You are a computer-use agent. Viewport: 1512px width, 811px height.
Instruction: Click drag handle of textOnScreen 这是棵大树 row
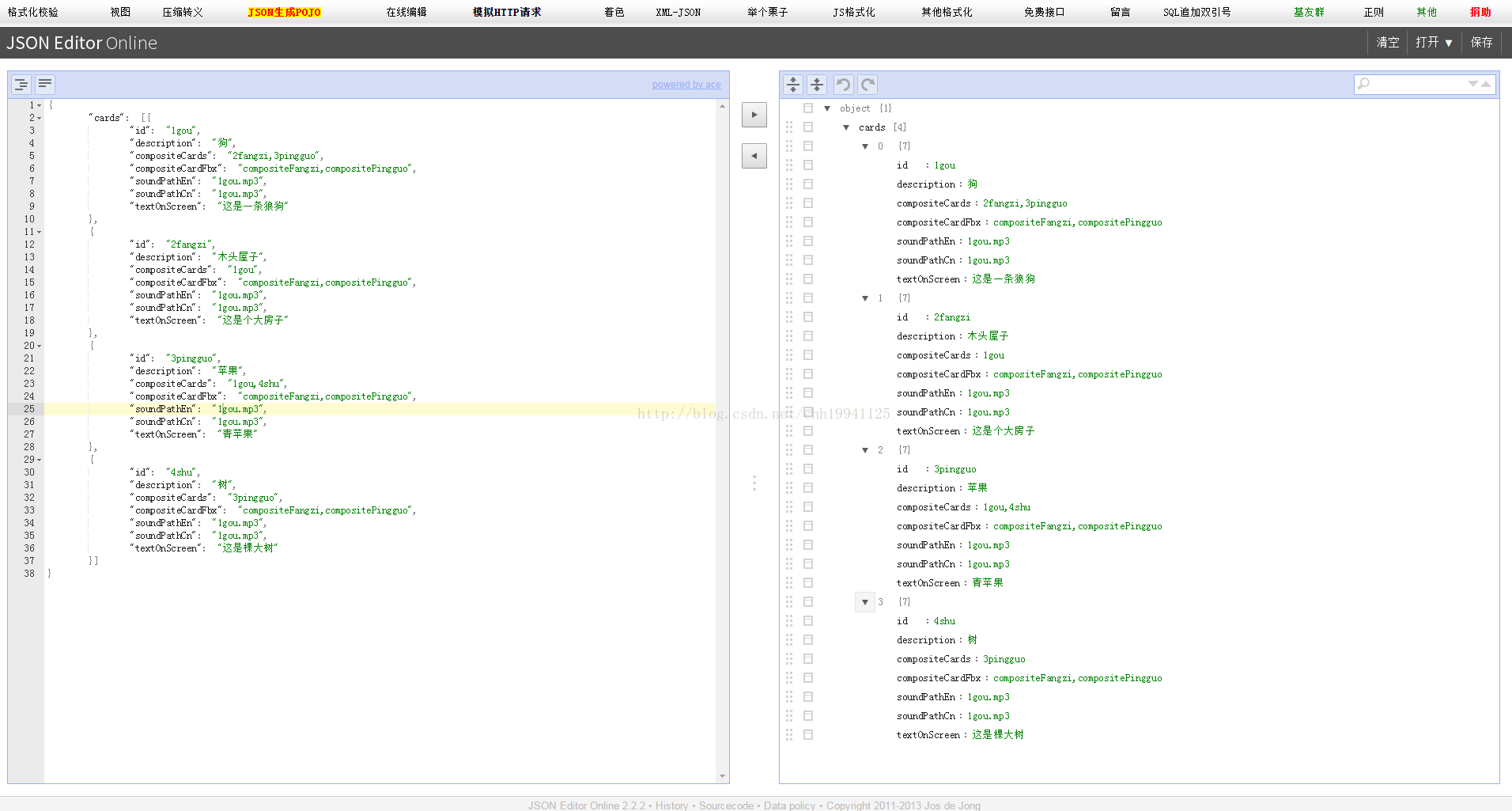click(x=789, y=735)
